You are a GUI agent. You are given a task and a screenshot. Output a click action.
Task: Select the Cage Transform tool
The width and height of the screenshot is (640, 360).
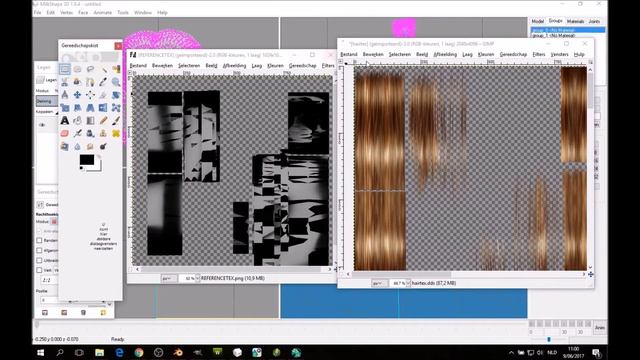(116, 108)
